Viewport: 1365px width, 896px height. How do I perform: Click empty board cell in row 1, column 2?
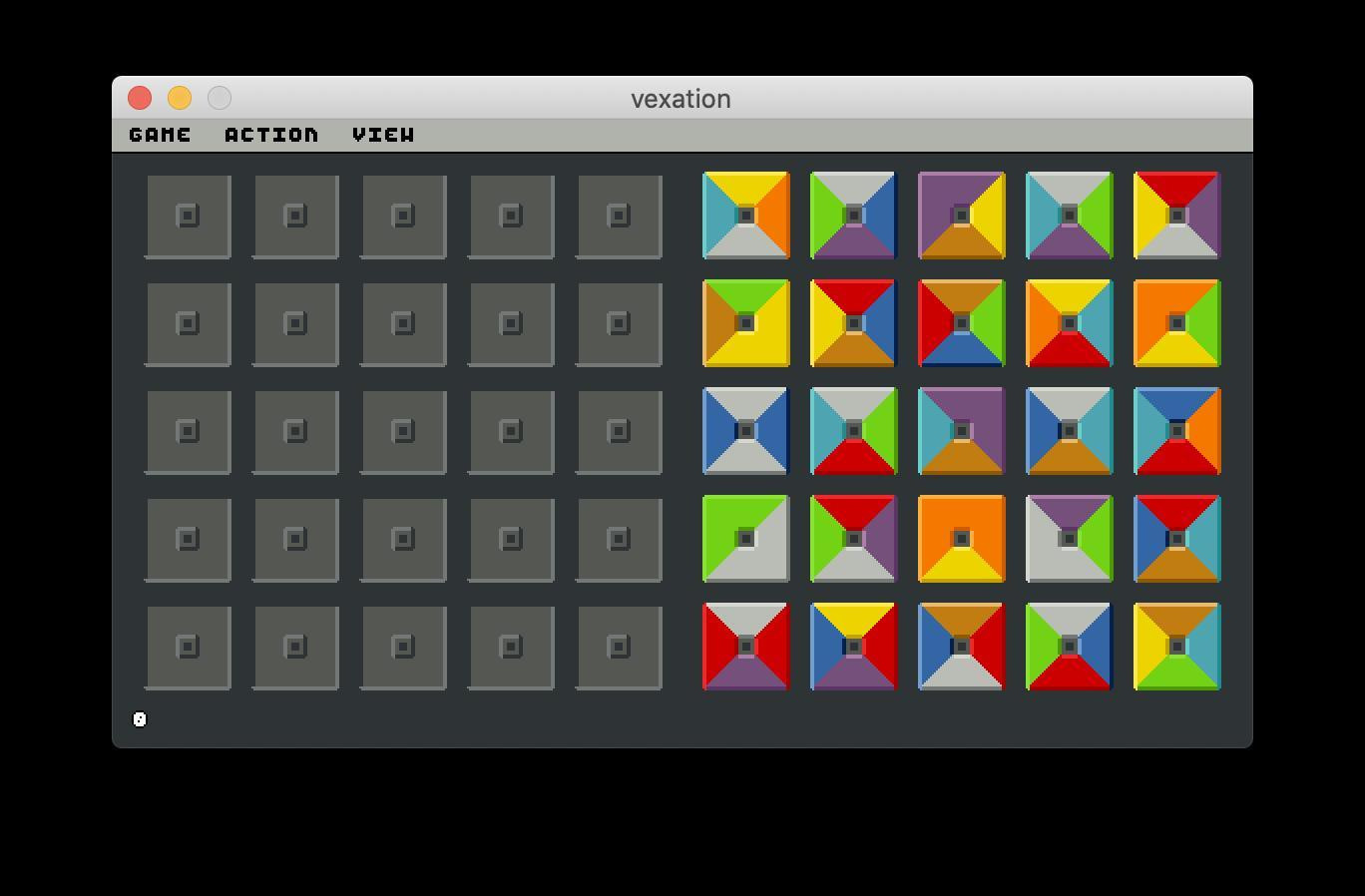coord(295,217)
